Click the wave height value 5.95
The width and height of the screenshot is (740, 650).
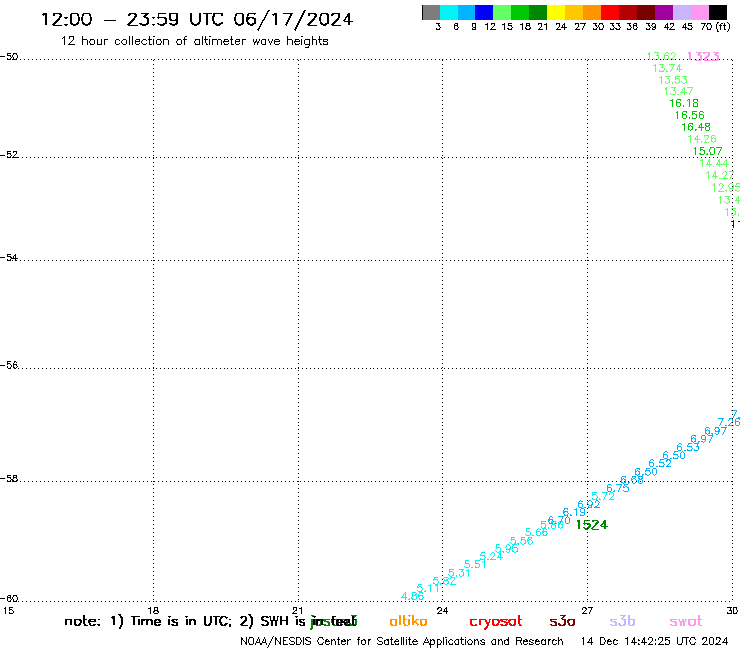tap(507, 549)
